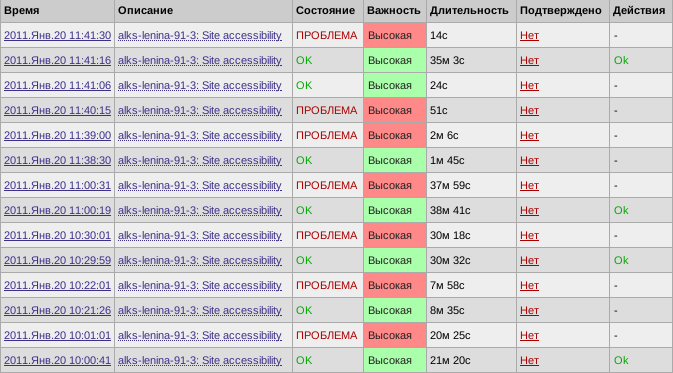Viewport: 673px width, 373px height.
Task: Open the 2011.Янв.20 10:21:26 timestamp link
Action: (58, 310)
